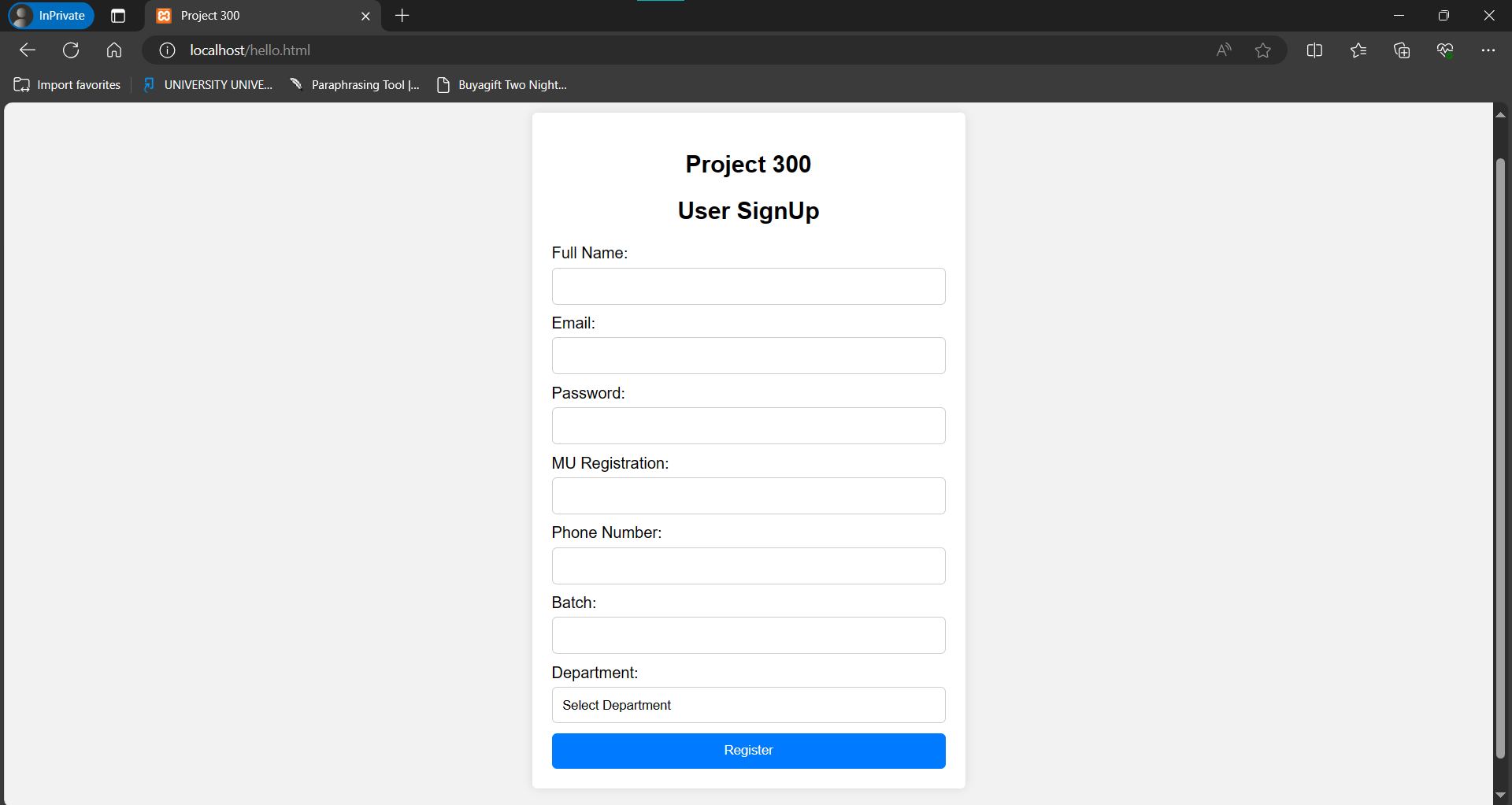Open Read Aloud icon in address bar
This screenshot has width=1512, height=805.
click(x=1223, y=50)
